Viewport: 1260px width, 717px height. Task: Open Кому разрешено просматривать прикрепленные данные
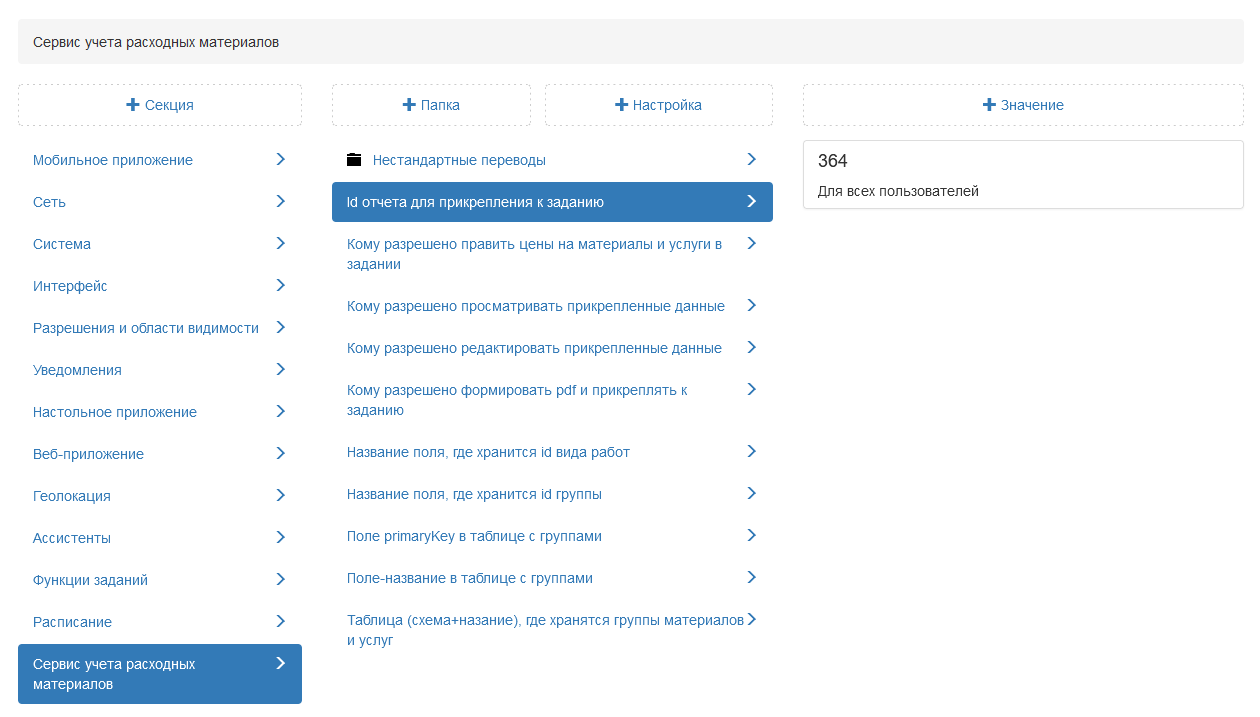coord(535,306)
